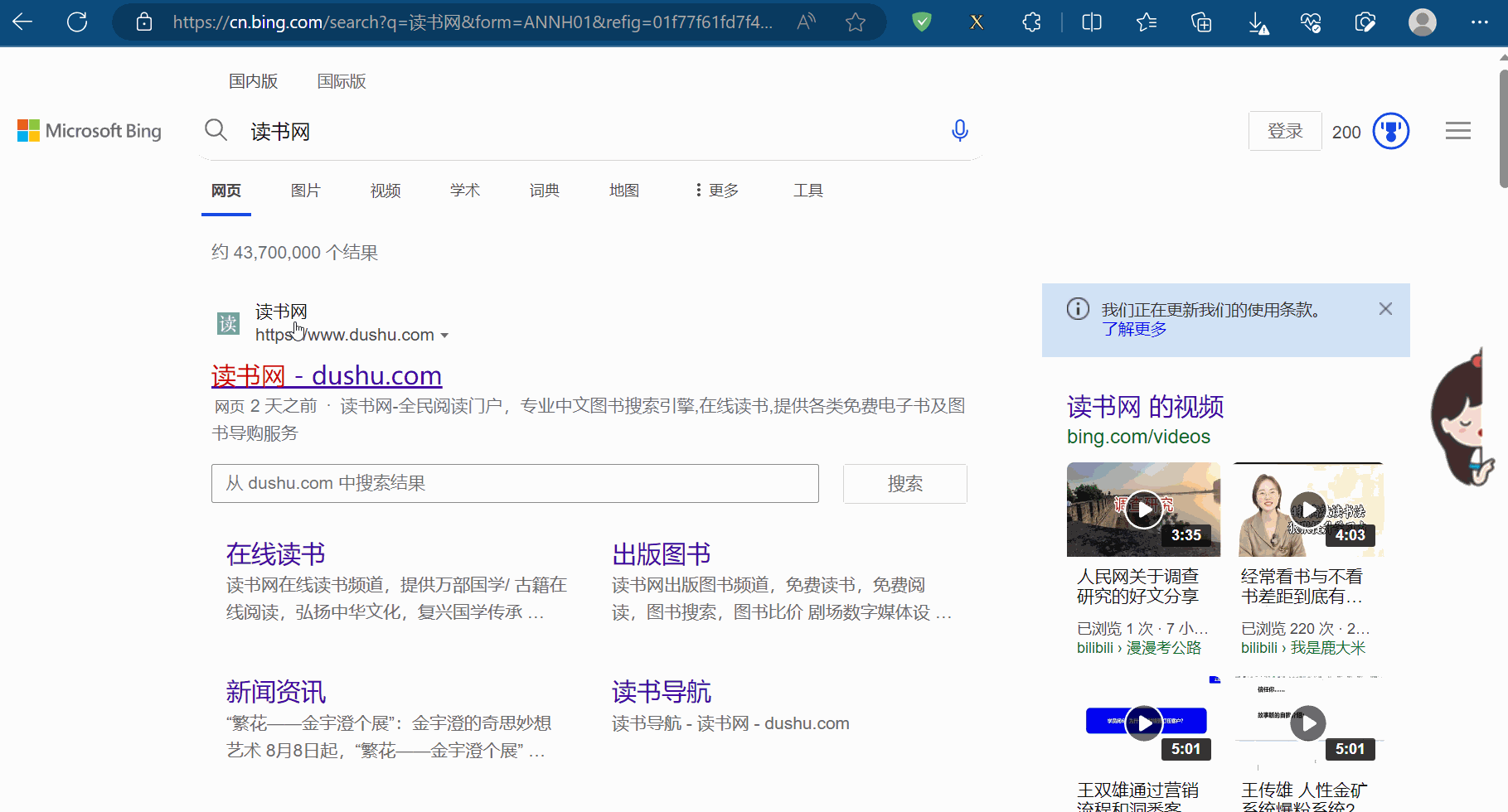The width and height of the screenshot is (1508, 812).
Task: Click 了解更多 in the terms notice
Action: 1134,329
